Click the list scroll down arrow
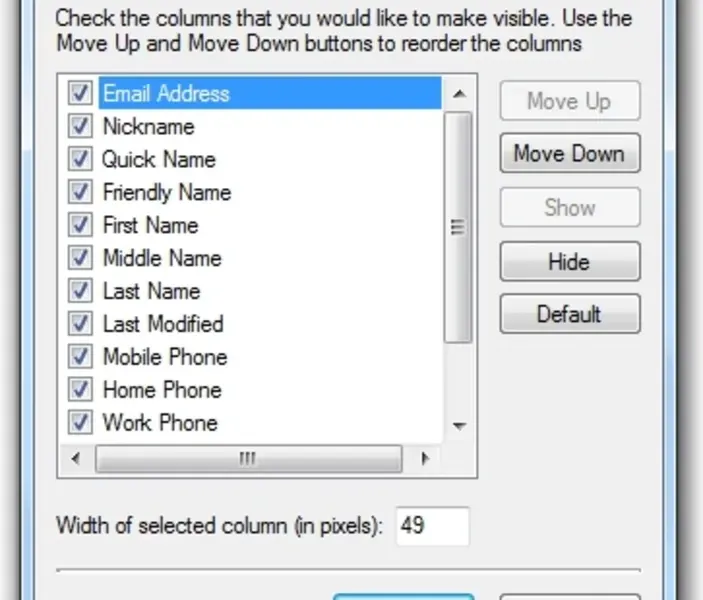The image size is (703, 600). (458, 426)
